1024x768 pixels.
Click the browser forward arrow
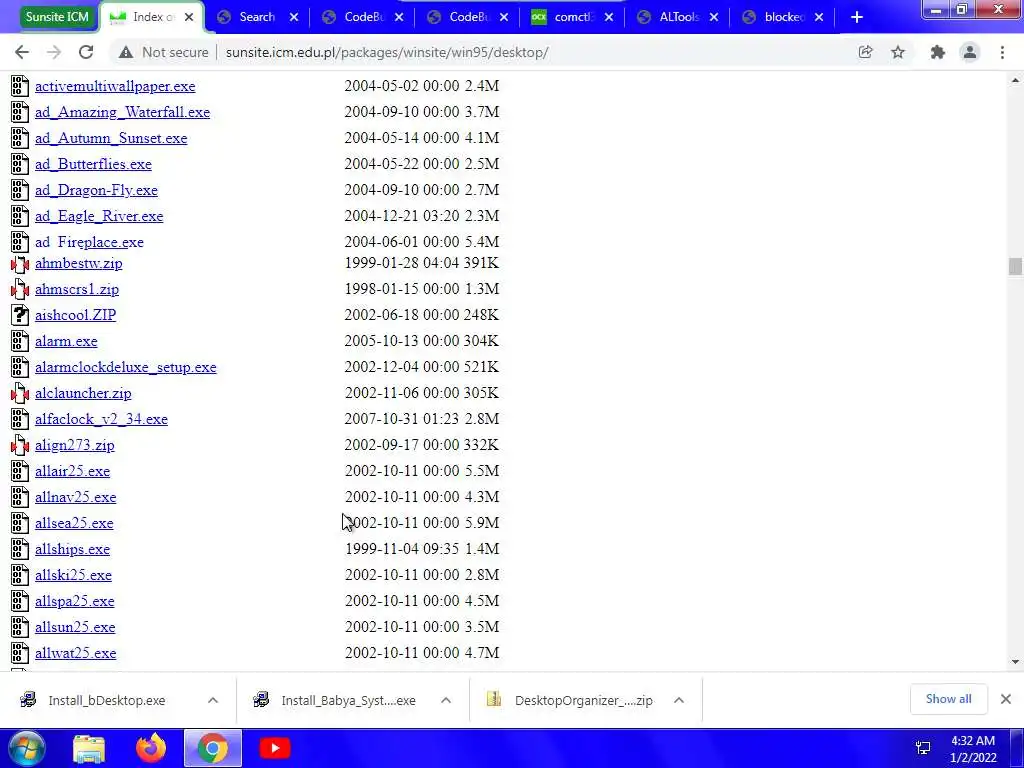pyautogui.click(x=54, y=52)
